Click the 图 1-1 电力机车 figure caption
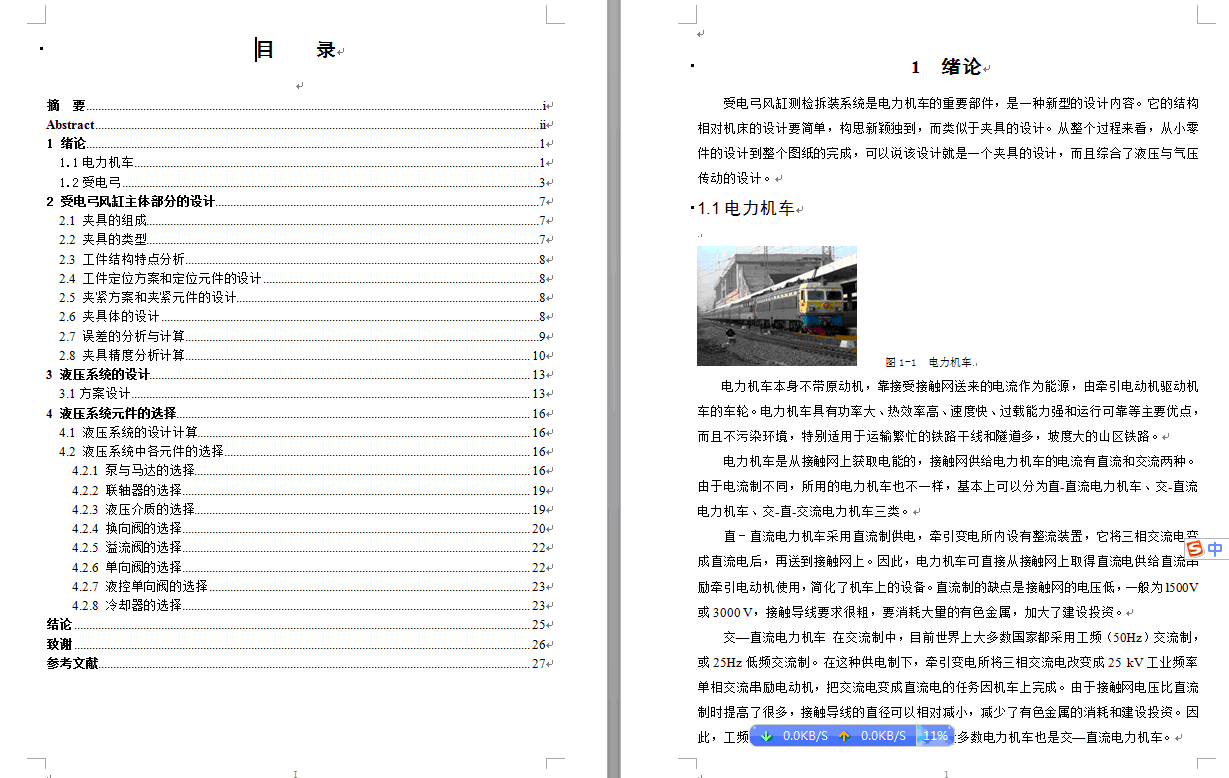1229x778 pixels. pos(928,362)
